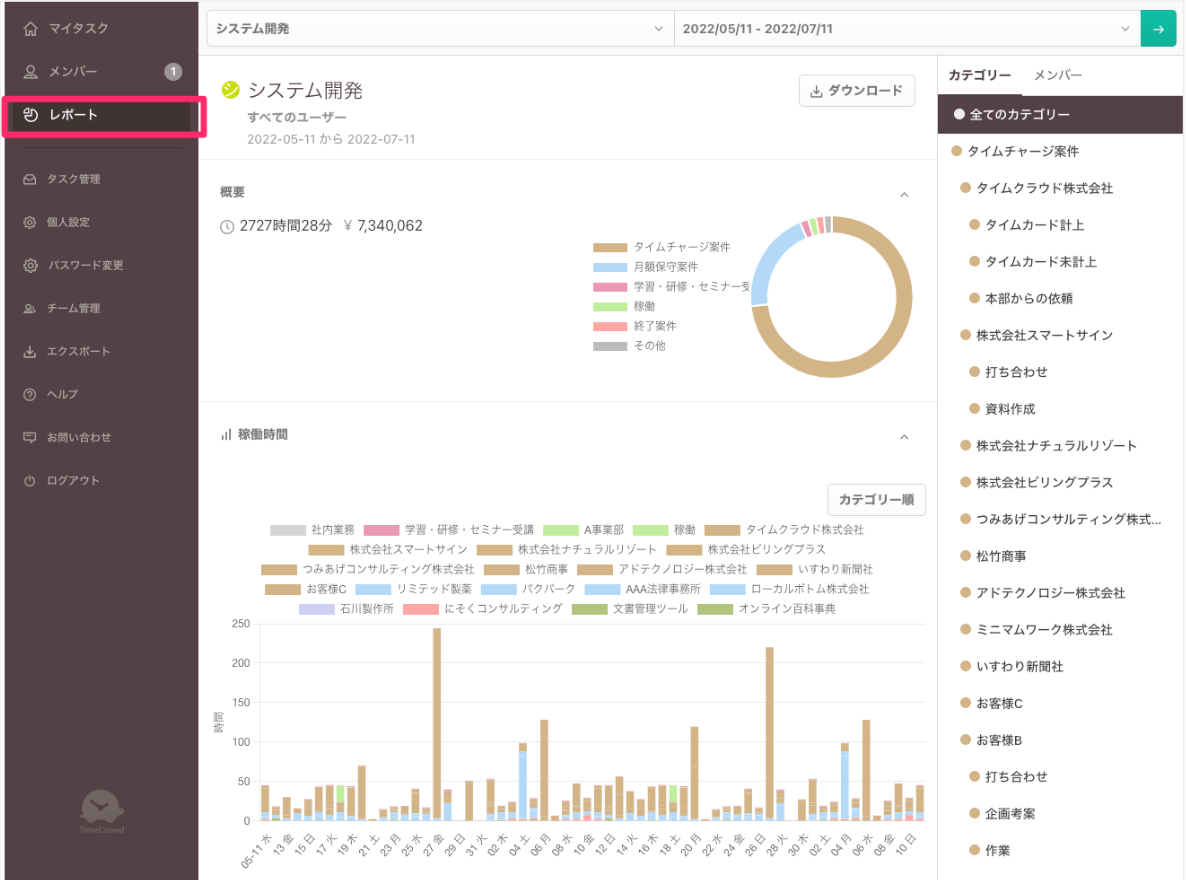This screenshot has width=1186, height=880.
Task: Click the Export download icon
Action: [30, 352]
